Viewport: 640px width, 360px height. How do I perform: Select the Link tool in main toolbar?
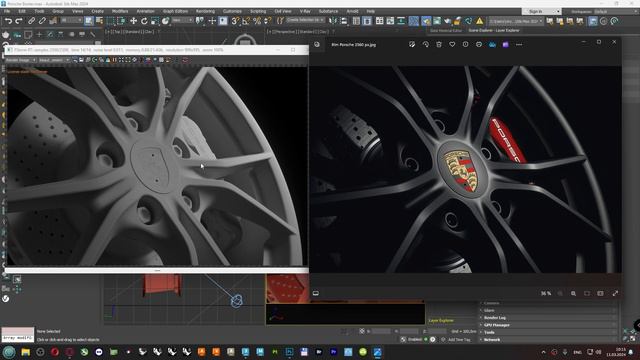pos(31,21)
